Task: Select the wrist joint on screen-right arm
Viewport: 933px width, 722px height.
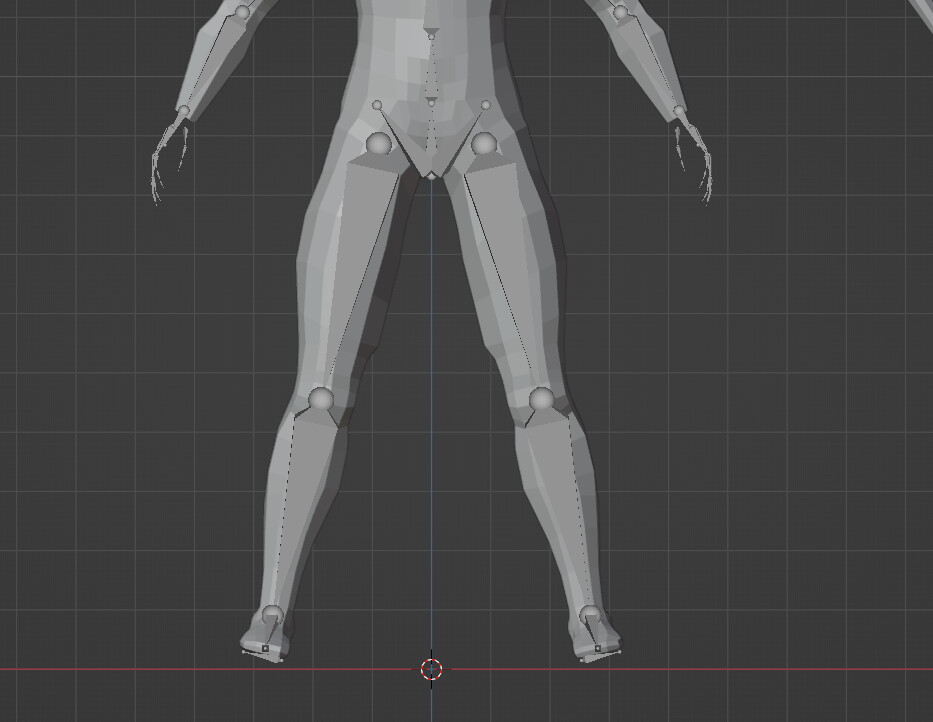Action: pyautogui.click(x=679, y=111)
